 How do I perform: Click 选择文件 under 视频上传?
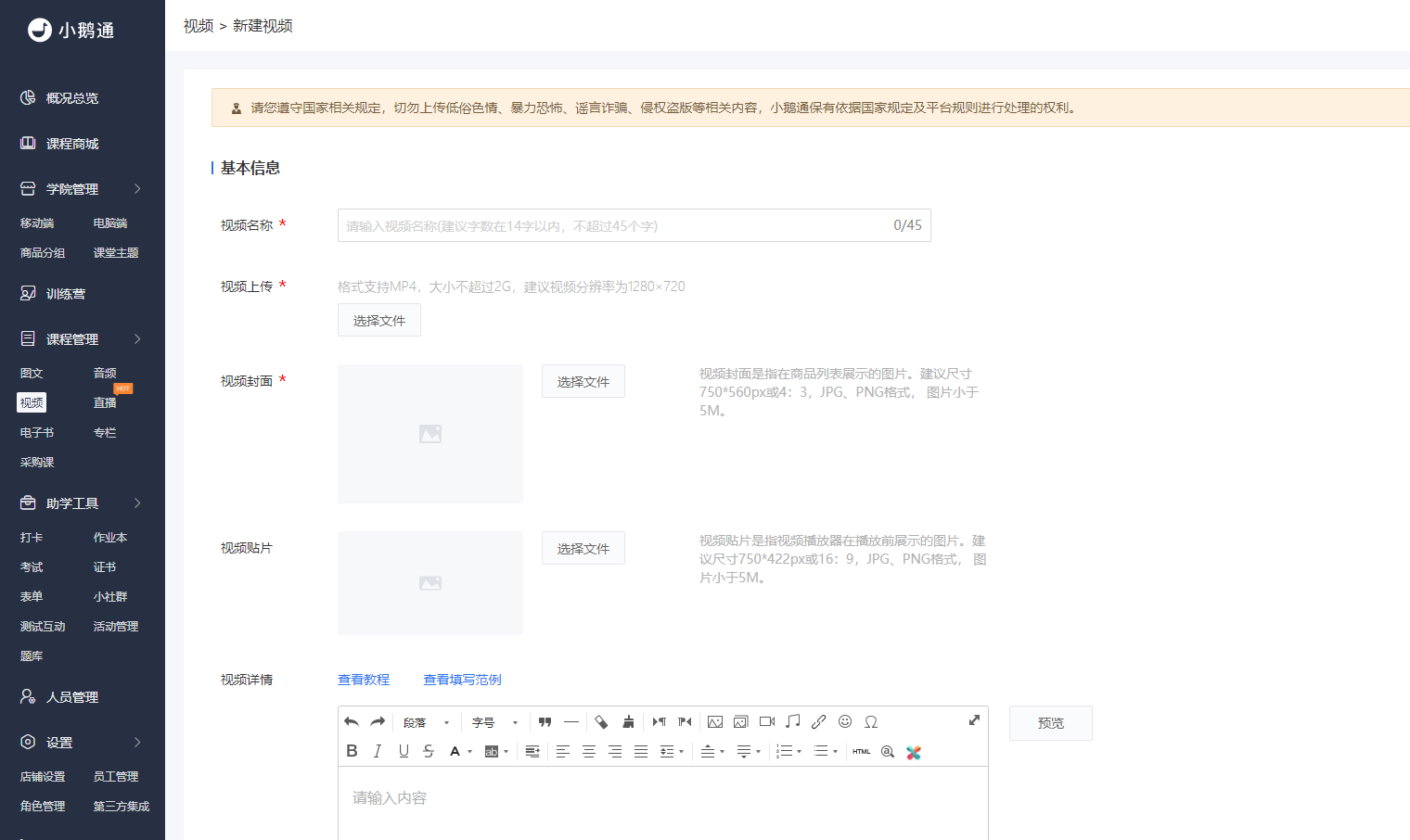[379, 321]
